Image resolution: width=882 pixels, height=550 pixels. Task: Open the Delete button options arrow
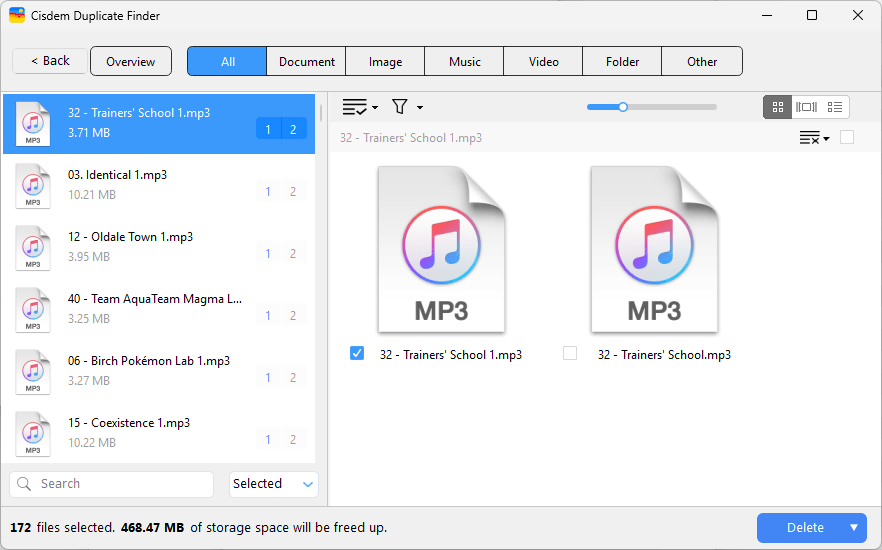pos(854,528)
